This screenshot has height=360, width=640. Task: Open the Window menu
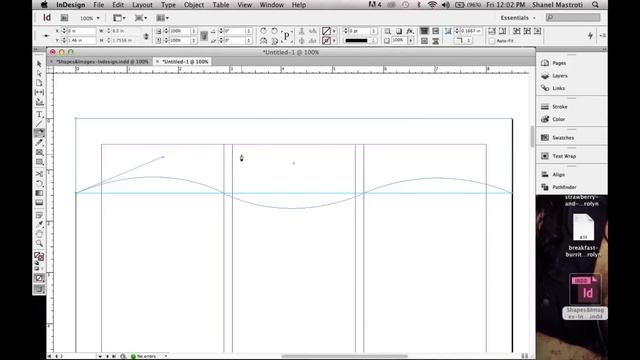(271, 5)
